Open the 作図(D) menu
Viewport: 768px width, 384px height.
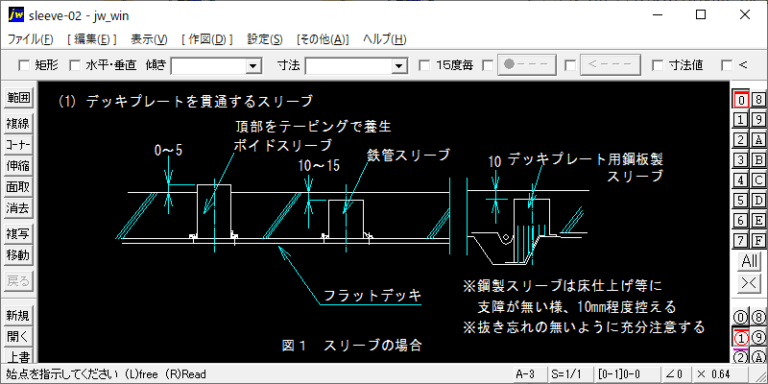(x=207, y=40)
